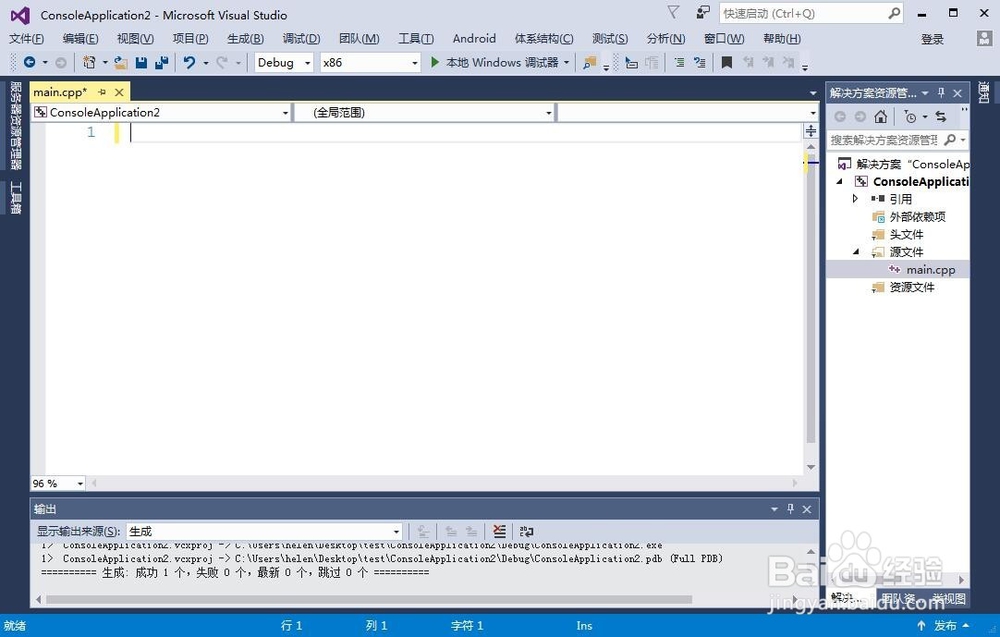Click the editor vertical scrollbar thumb
1000x637 pixels.
tap(811, 298)
